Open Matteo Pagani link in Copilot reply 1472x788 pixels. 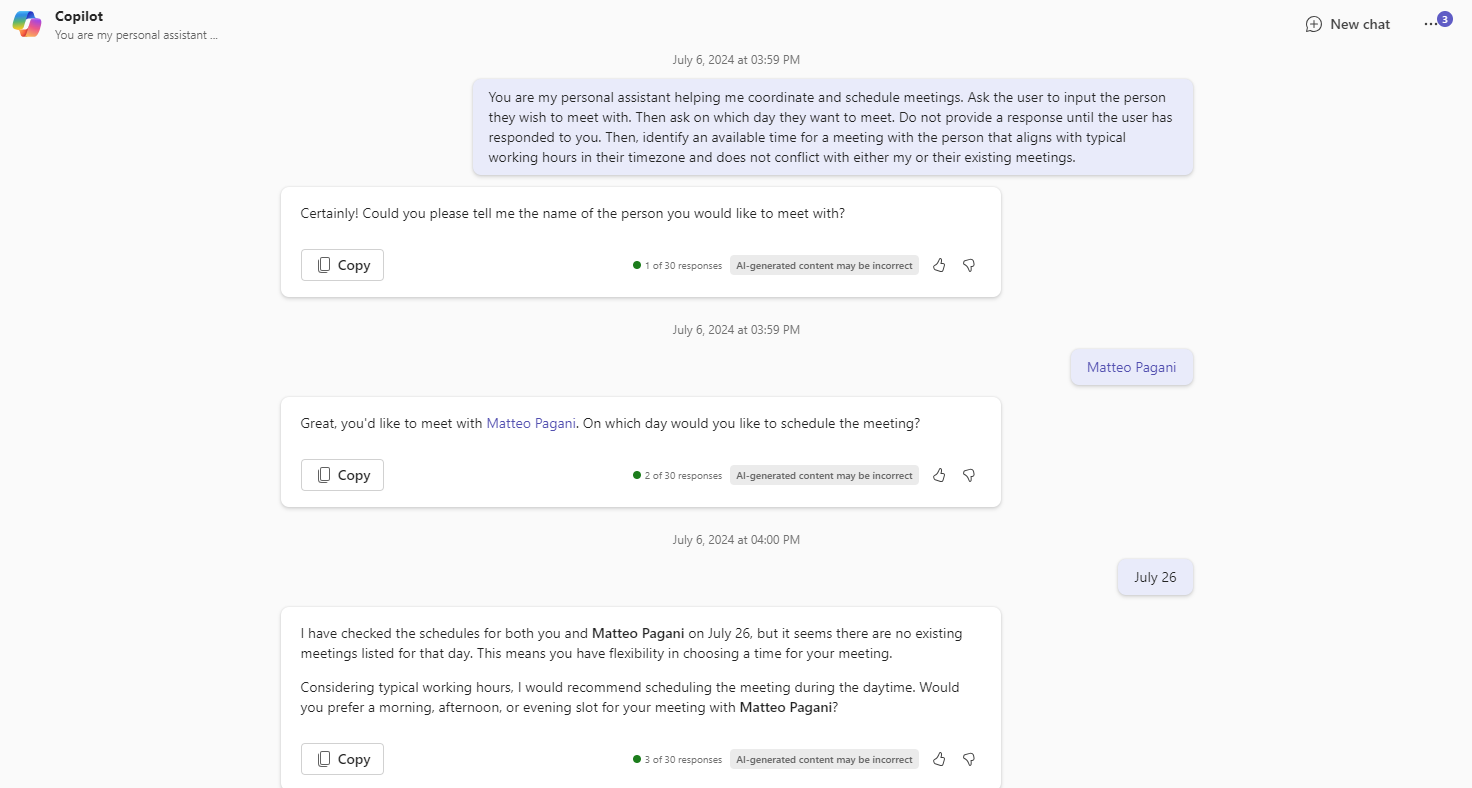[531, 423]
